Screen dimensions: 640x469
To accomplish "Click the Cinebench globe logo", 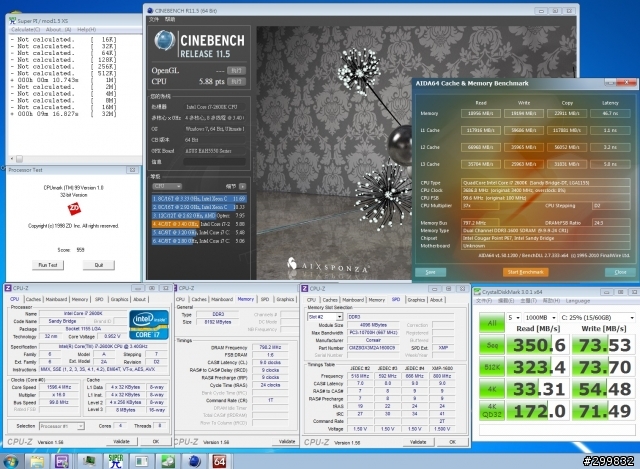I will (164, 41).
